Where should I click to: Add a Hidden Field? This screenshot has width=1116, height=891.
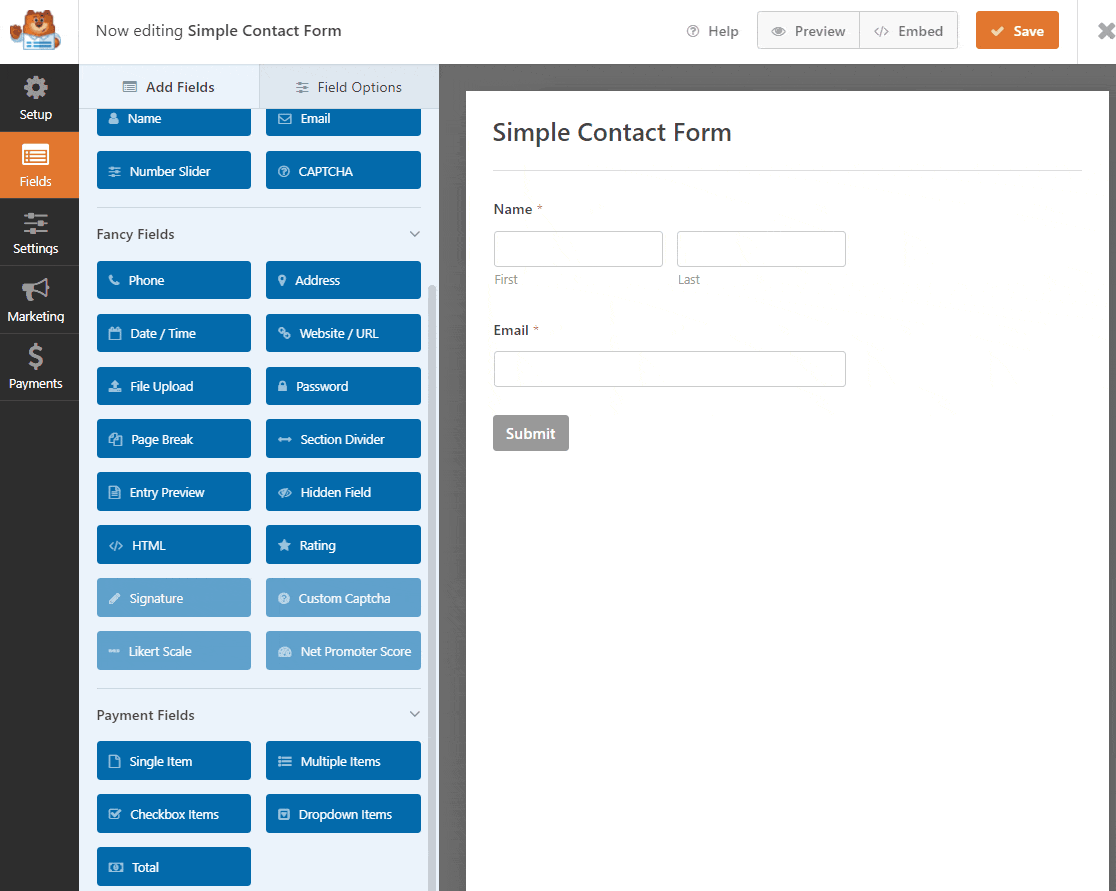coord(343,492)
